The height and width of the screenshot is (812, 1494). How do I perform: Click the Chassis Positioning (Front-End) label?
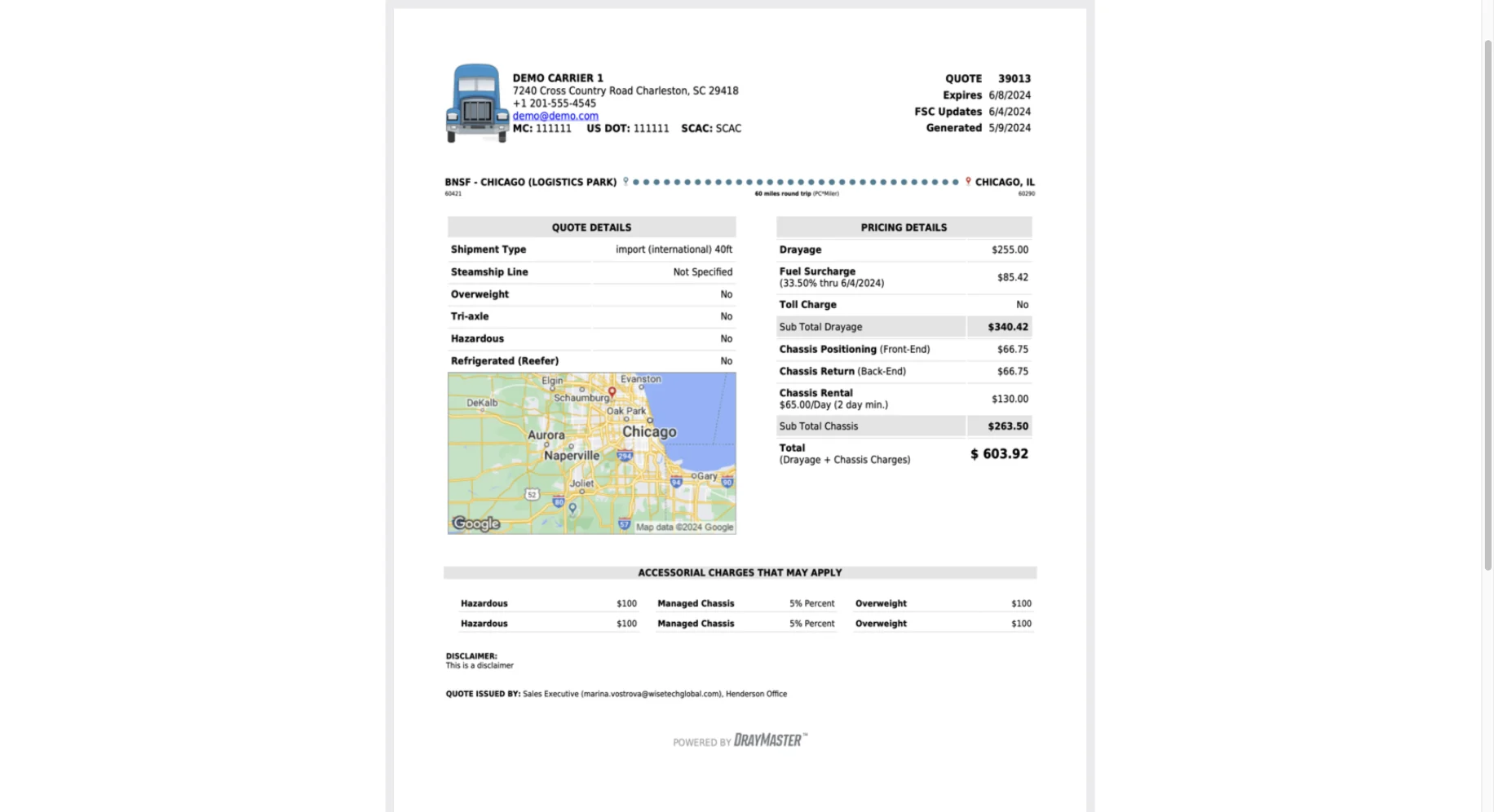[x=854, y=349]
